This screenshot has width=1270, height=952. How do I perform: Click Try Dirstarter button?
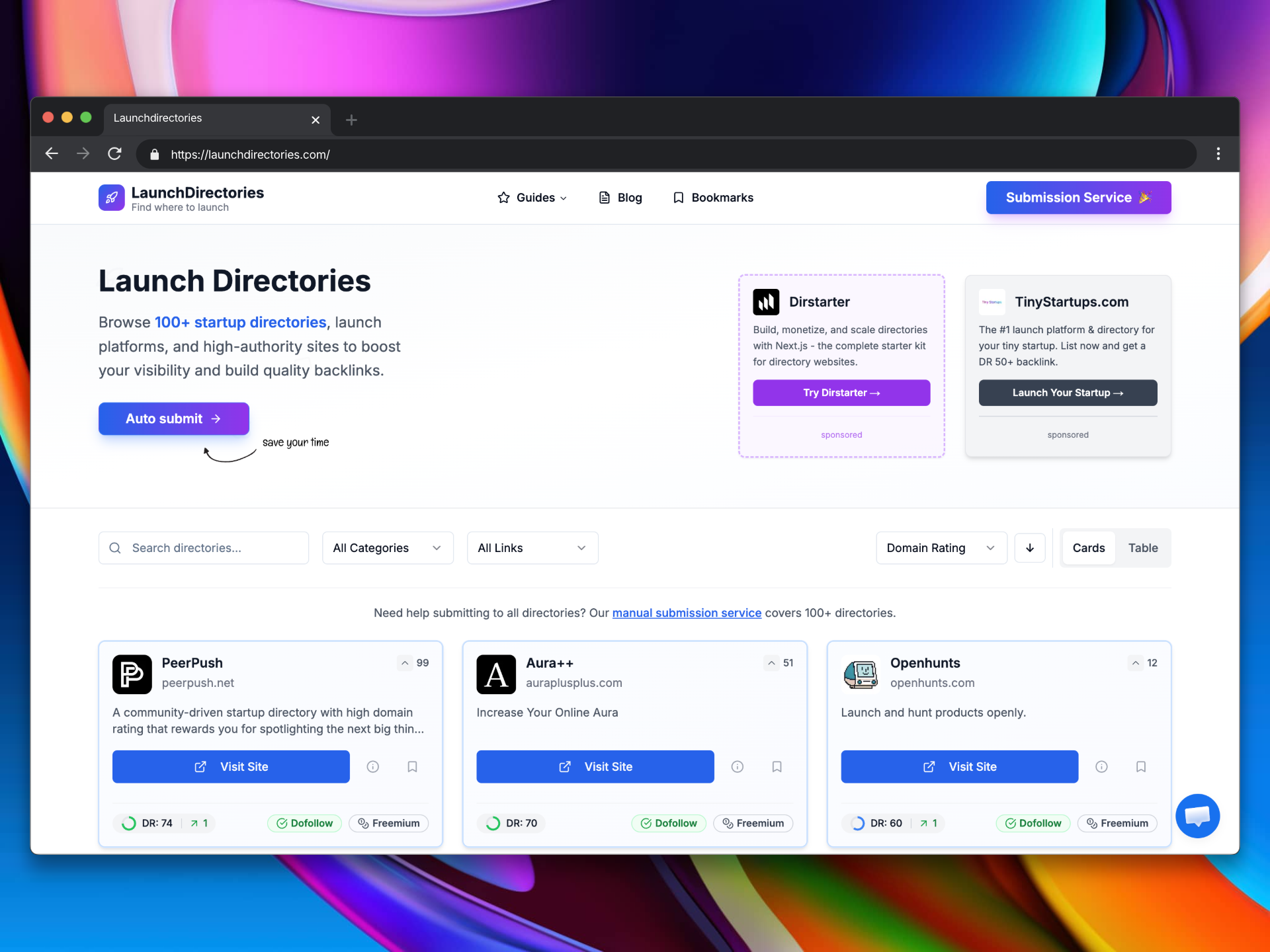[x=841, y=393]
